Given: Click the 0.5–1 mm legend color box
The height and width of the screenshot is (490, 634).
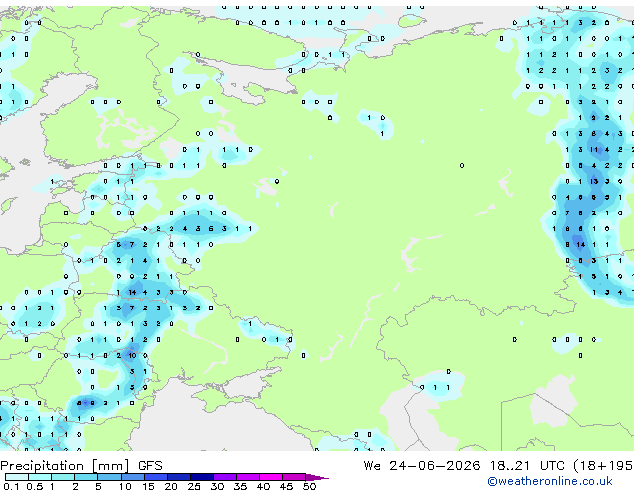Looking at the screenshot, I should (40, 477).
